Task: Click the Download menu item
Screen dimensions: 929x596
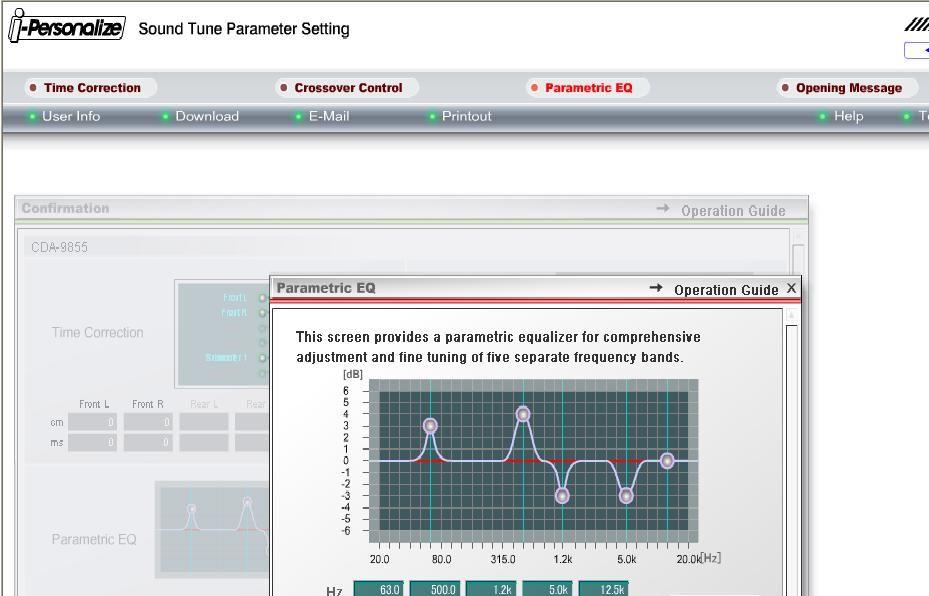Action: 206,116
